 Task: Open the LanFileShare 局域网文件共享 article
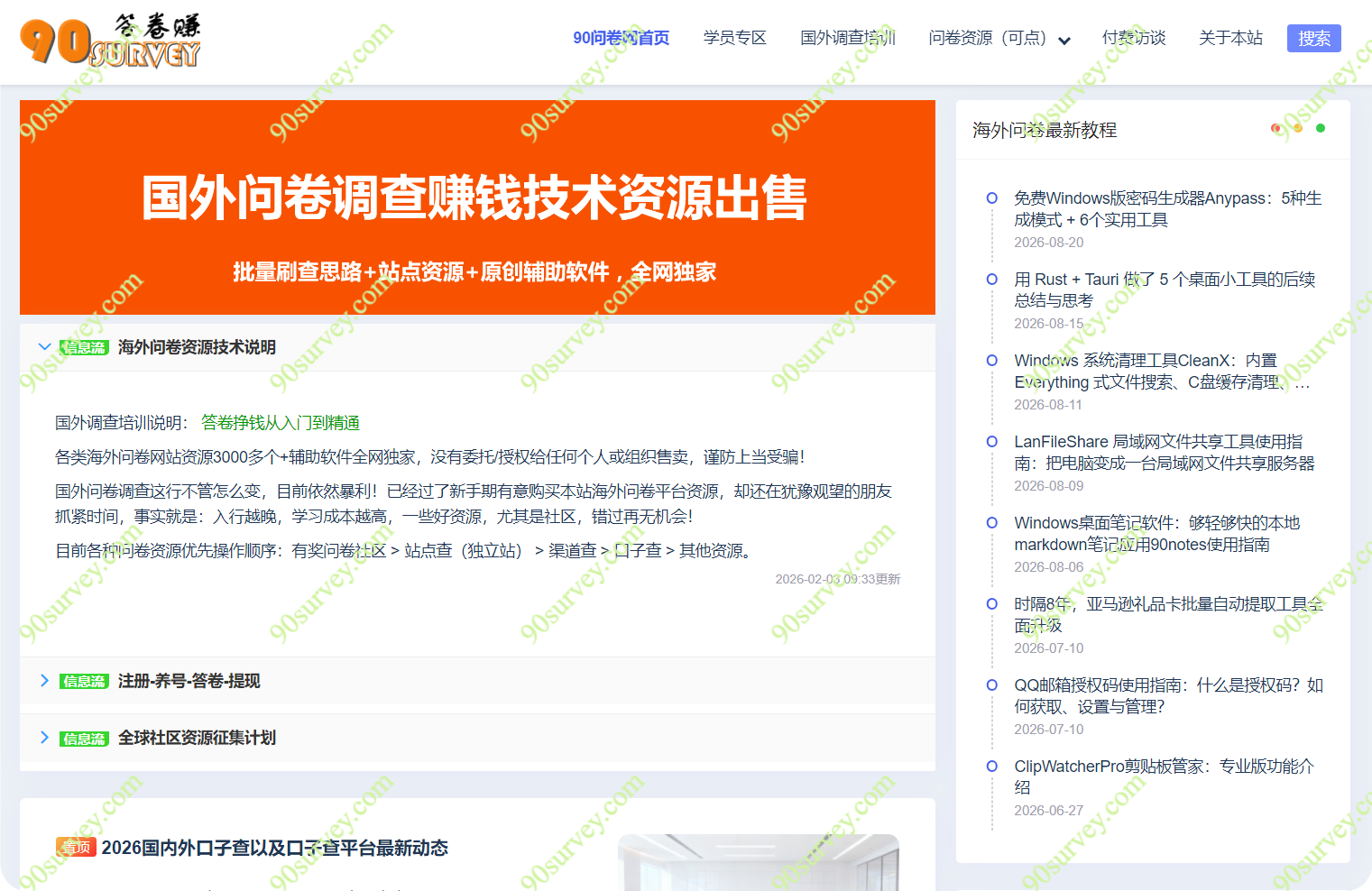pos(1165,453)
